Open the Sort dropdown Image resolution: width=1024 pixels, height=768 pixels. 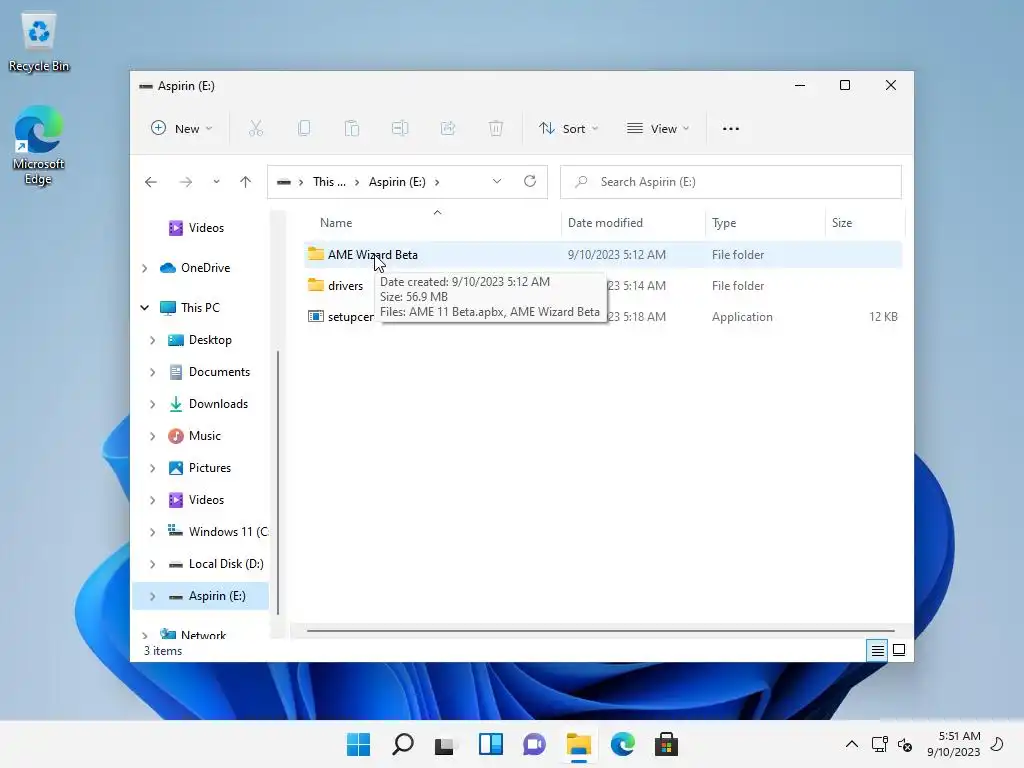coord(568,129)
